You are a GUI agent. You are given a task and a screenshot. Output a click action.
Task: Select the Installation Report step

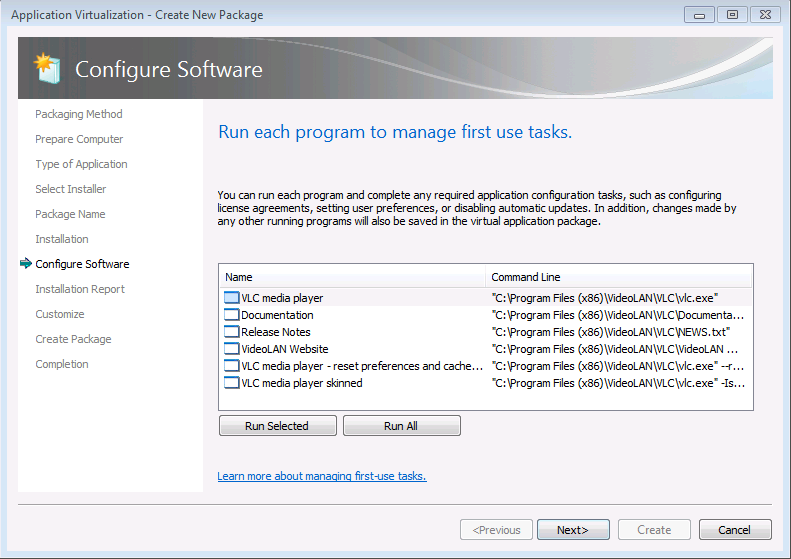pyautogui.click(x=80, y=289)
